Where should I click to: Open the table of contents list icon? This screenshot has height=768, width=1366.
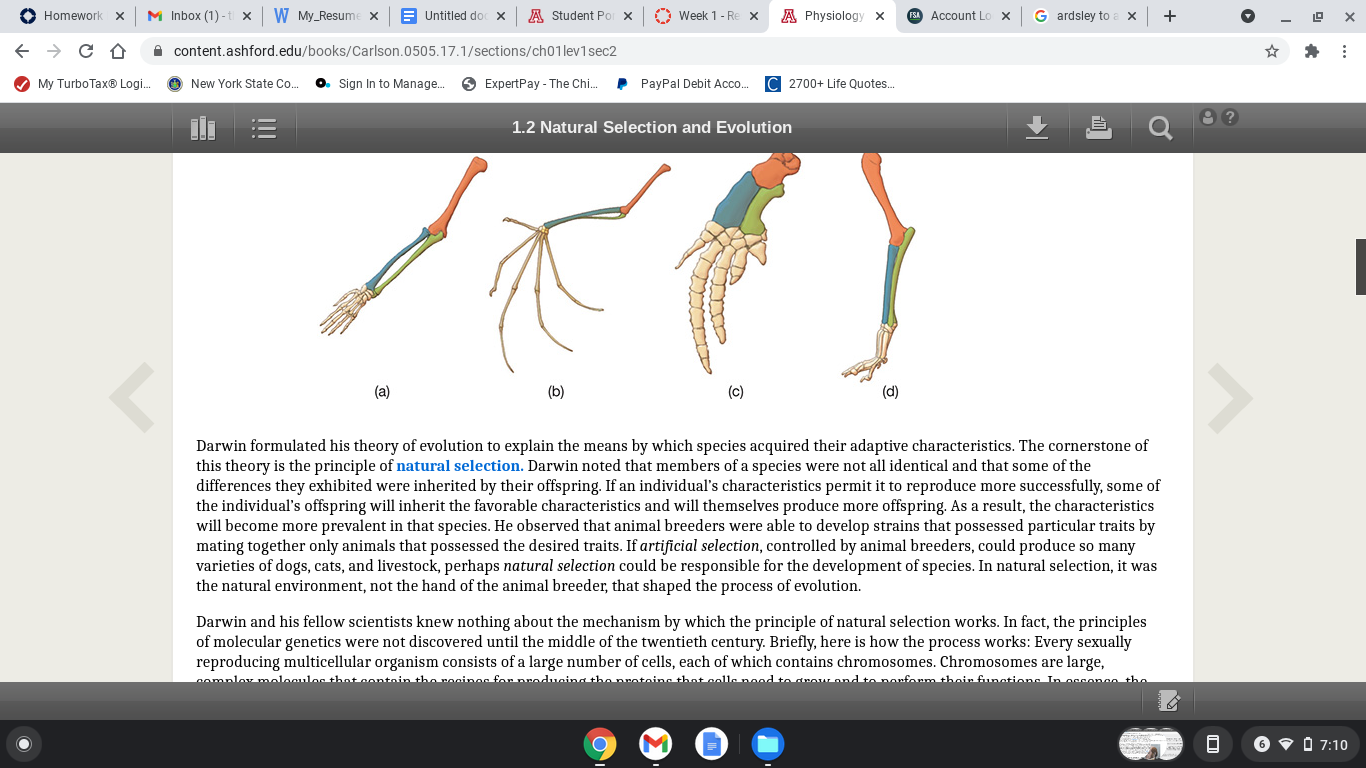point(264,128)
